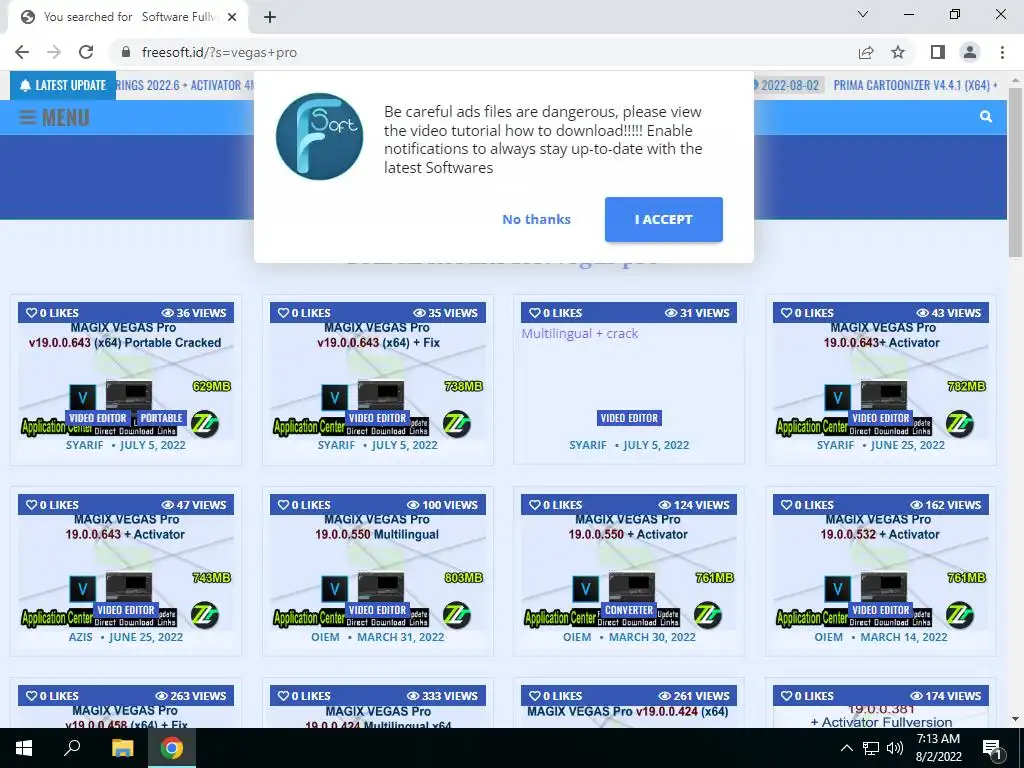Viewport: 1024px width, 768px height.
Task: Click VIDEO EDITOR tag on Multilingual + crack card
Action: point(629,418)
